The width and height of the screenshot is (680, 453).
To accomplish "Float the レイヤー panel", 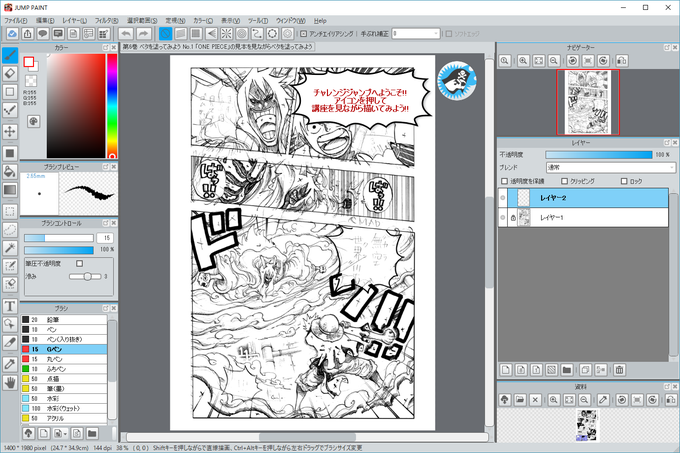I will pos(667,142).
